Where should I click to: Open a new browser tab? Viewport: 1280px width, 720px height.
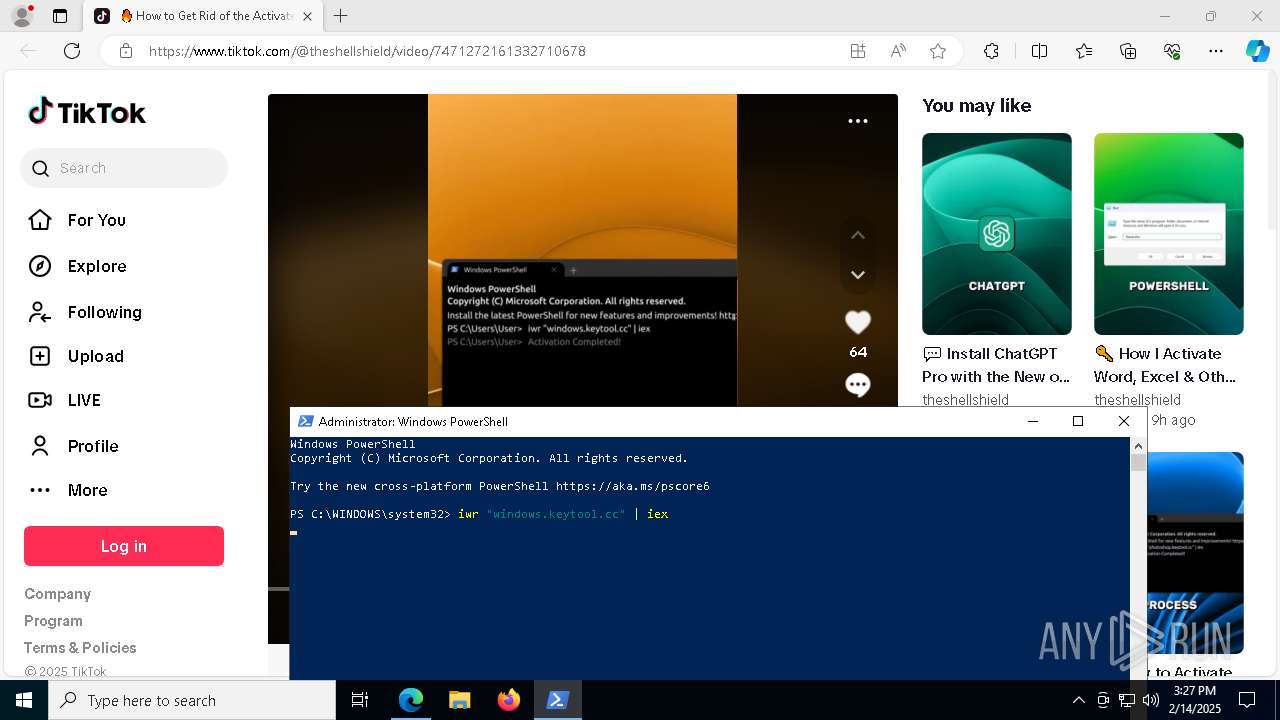click(341, 16)
